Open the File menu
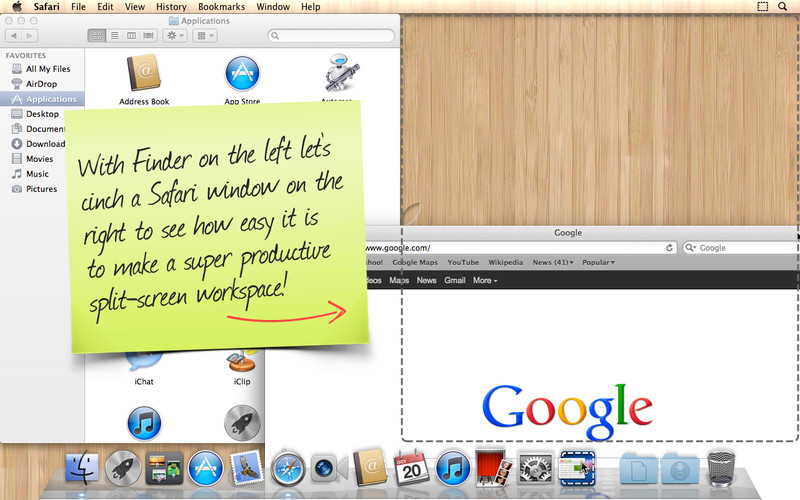The width and height of the screenshot is (800, 500). (78, 7)
